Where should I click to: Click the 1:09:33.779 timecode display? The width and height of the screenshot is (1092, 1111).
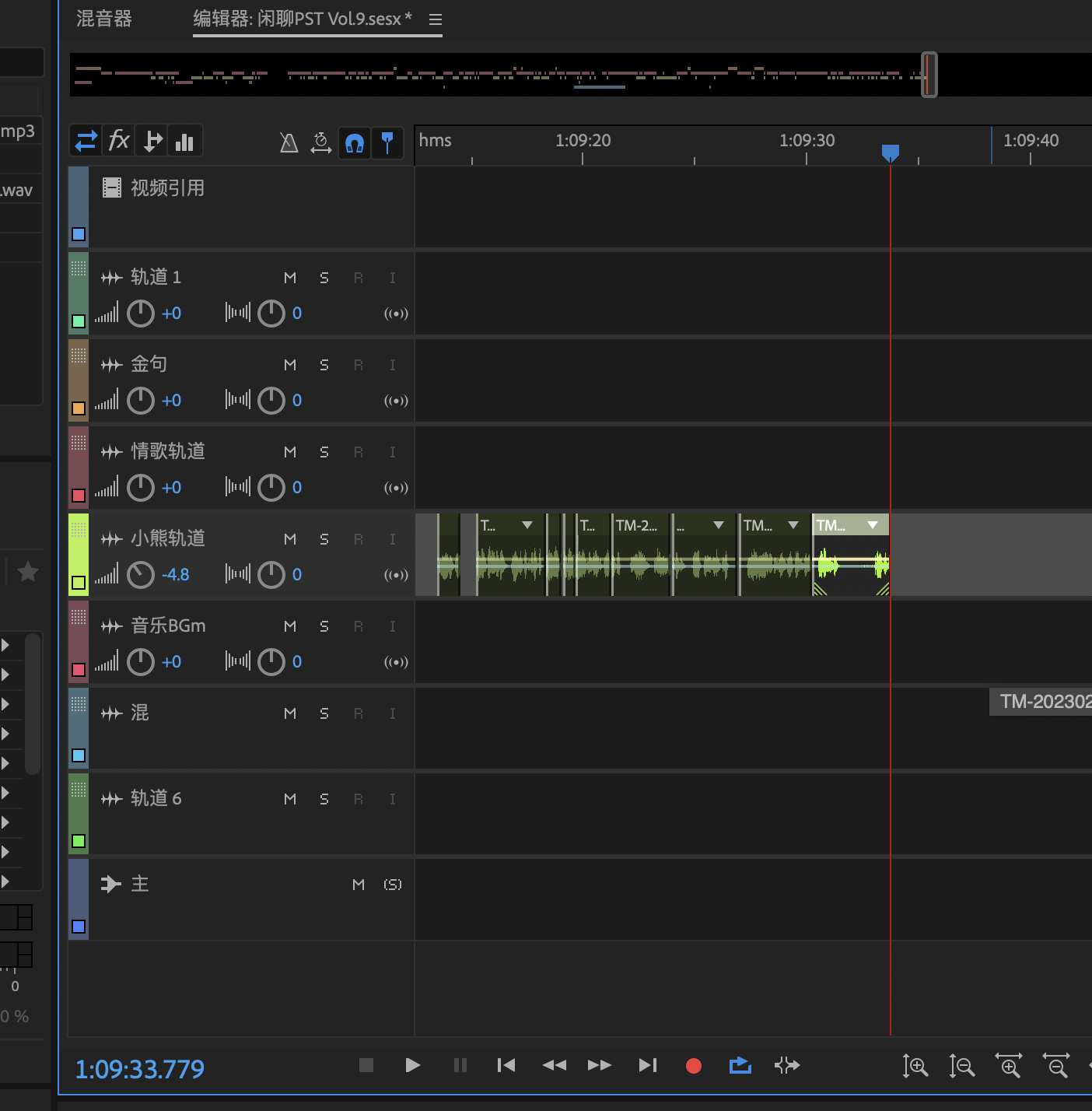140,1069
